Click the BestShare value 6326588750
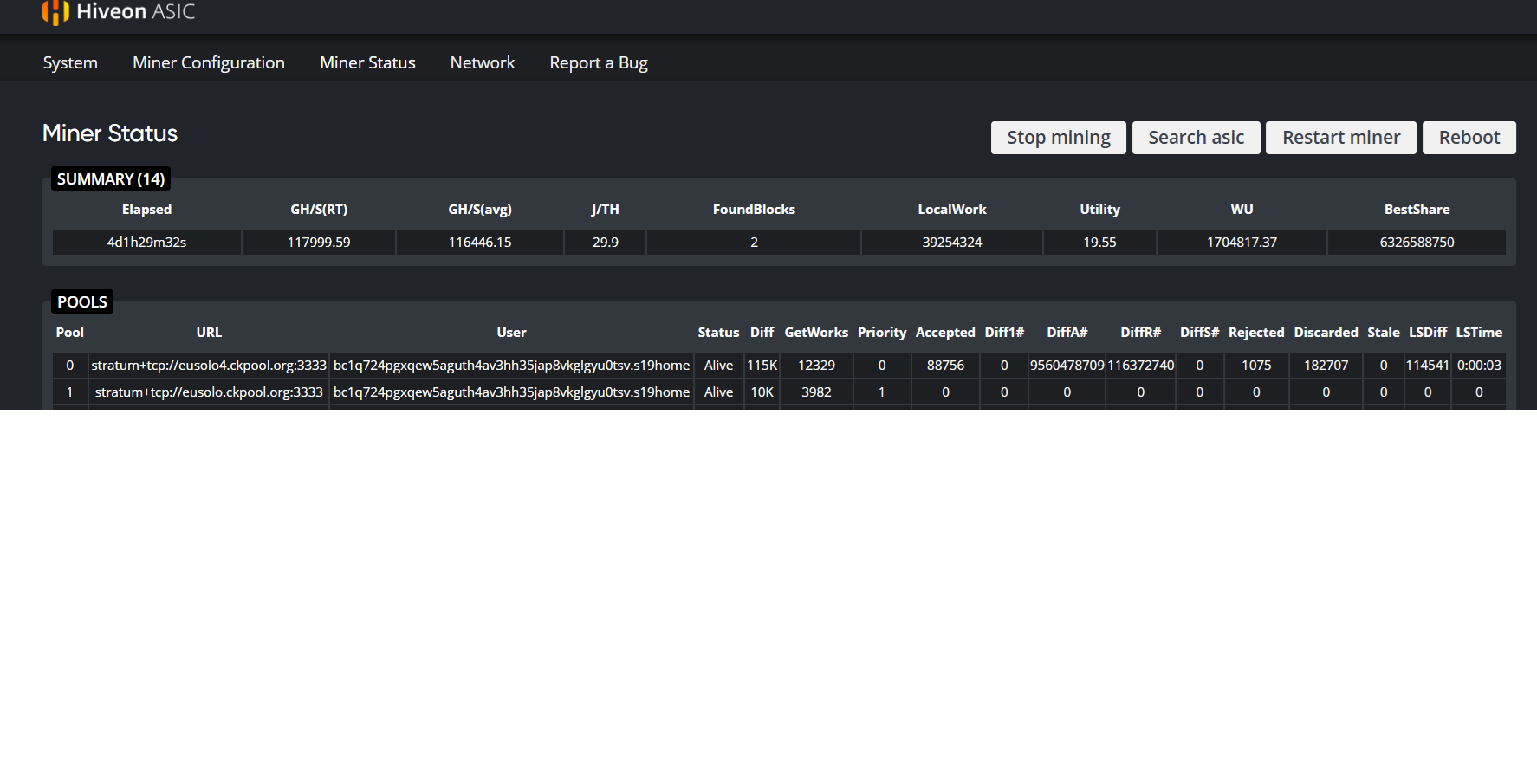The width and height of the screenshot is (1537, 784). click(1417, 243)
